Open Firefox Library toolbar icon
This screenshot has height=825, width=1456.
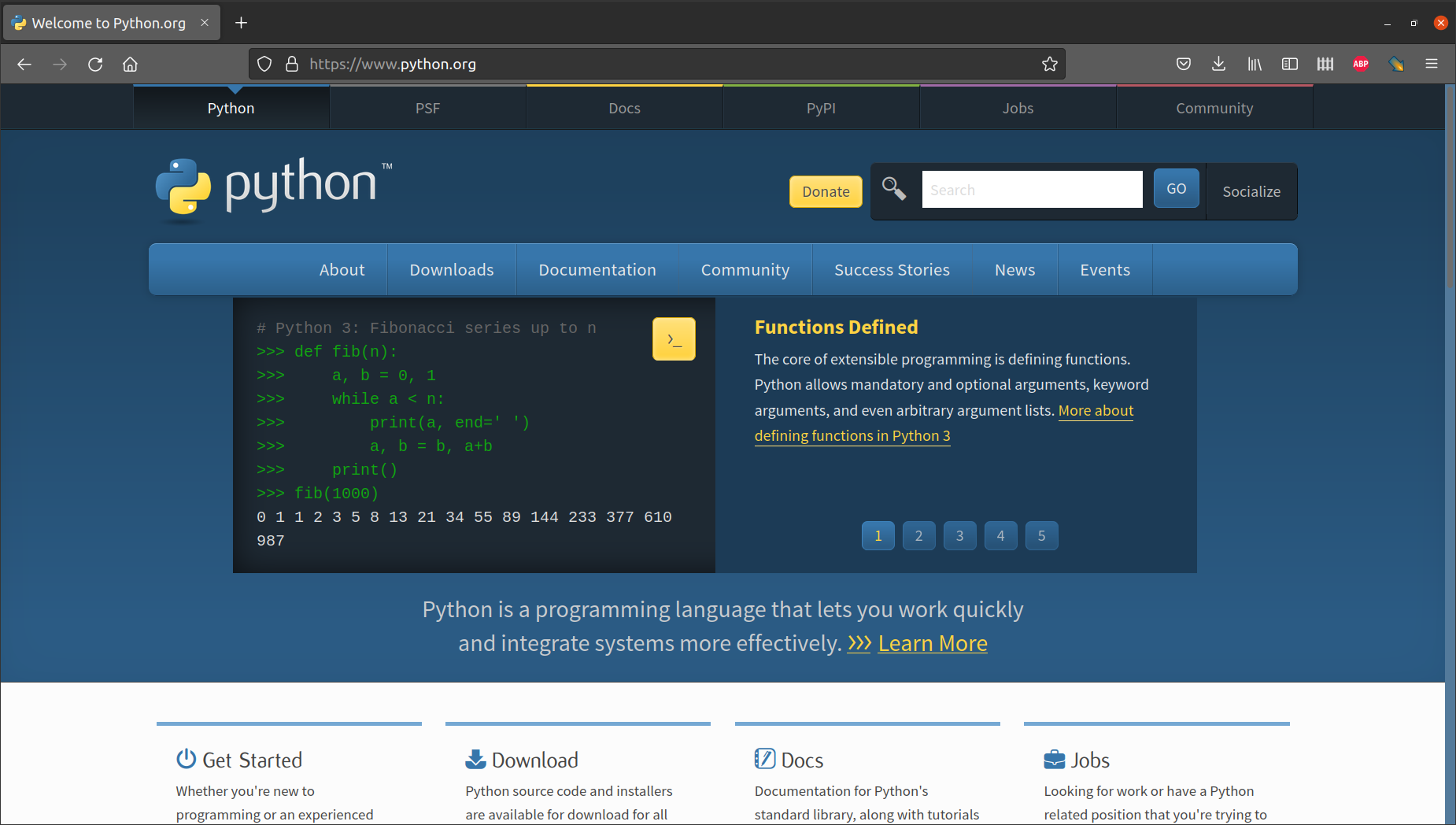[x=1255, y=64]
